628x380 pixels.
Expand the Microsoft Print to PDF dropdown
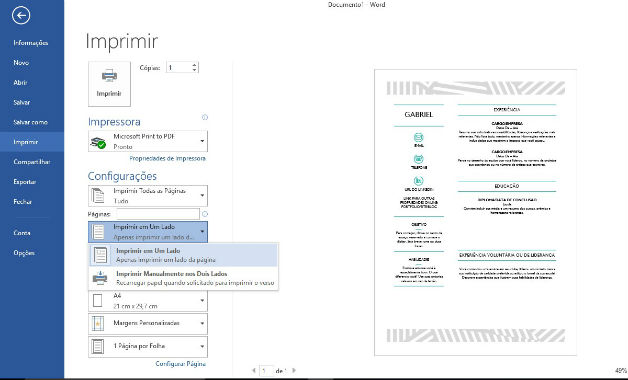[x=202, y=141]
